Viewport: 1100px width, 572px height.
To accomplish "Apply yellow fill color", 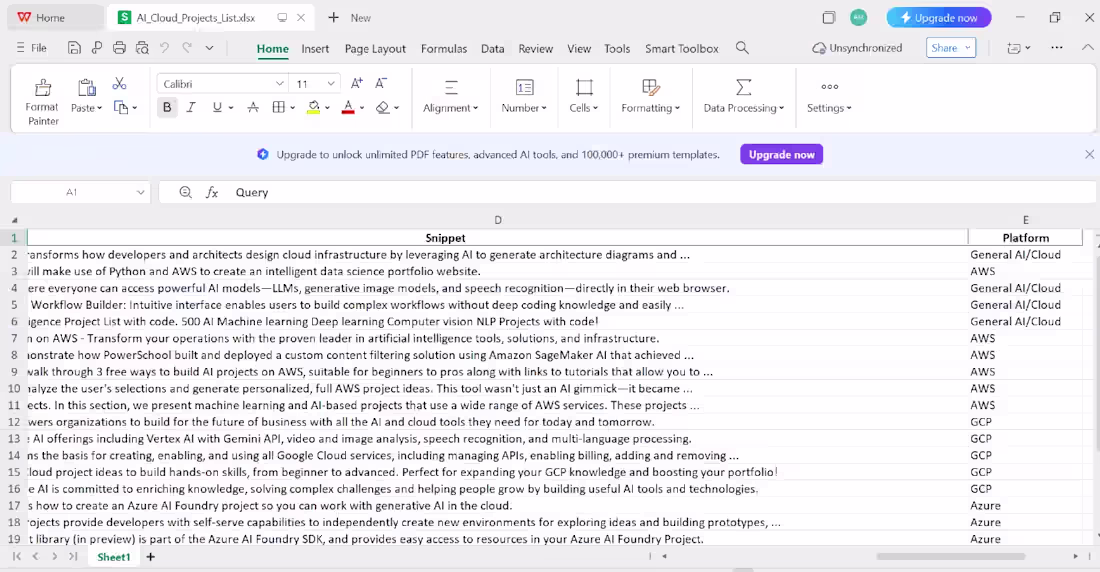I will coord(314,107).
